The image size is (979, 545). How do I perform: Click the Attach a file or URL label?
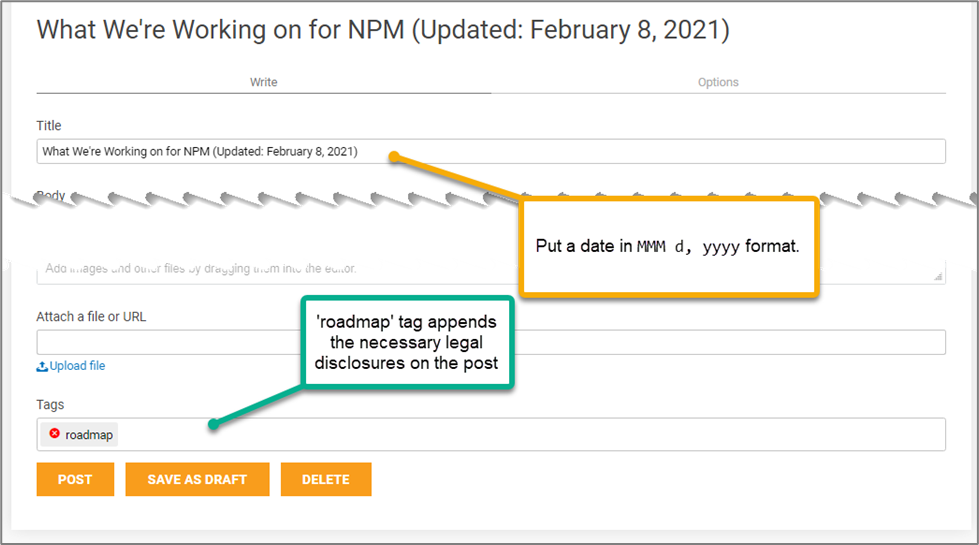tap(91, 317)
